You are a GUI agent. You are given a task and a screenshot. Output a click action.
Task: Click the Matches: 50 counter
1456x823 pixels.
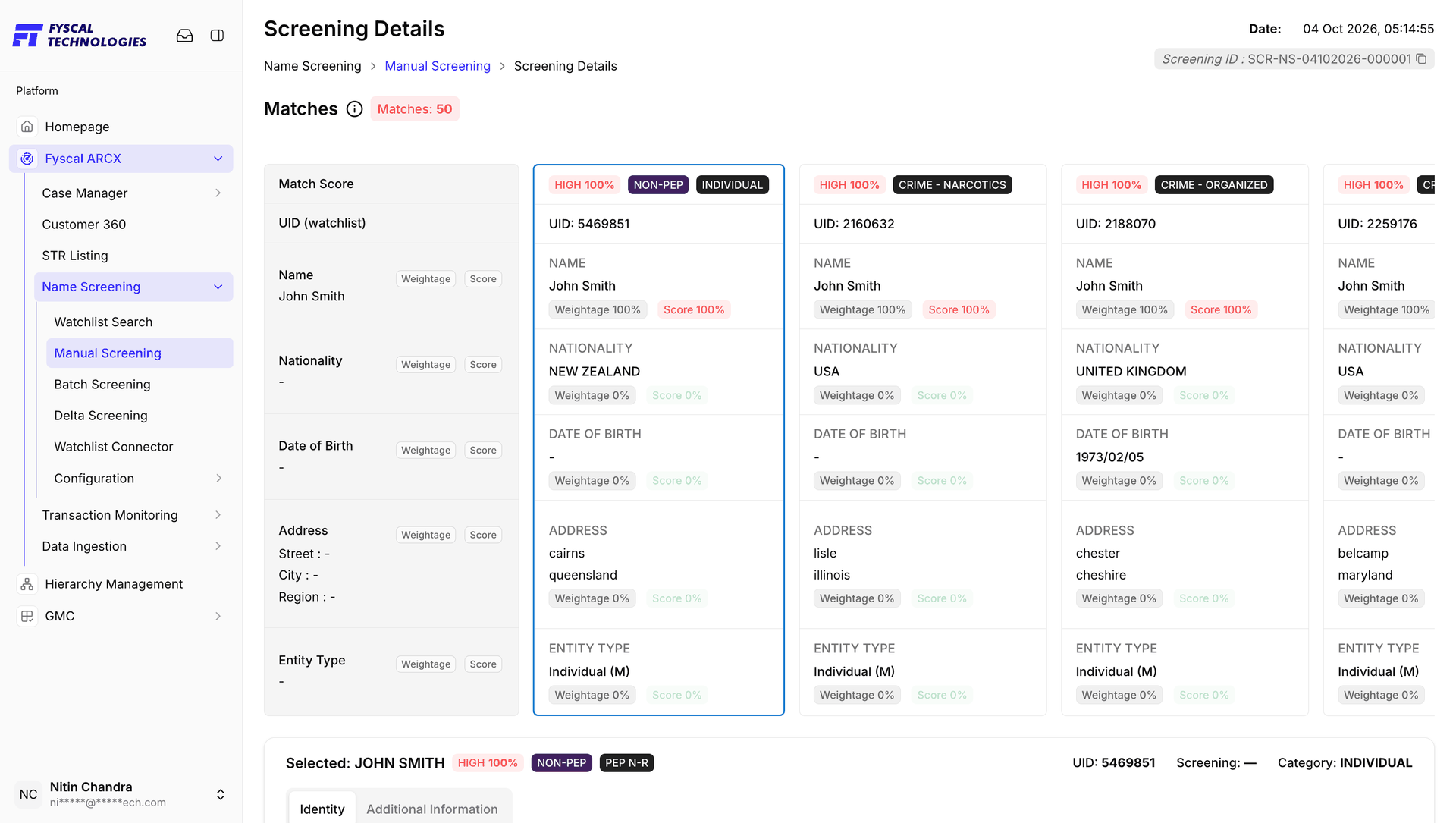(x=415, y=109)
